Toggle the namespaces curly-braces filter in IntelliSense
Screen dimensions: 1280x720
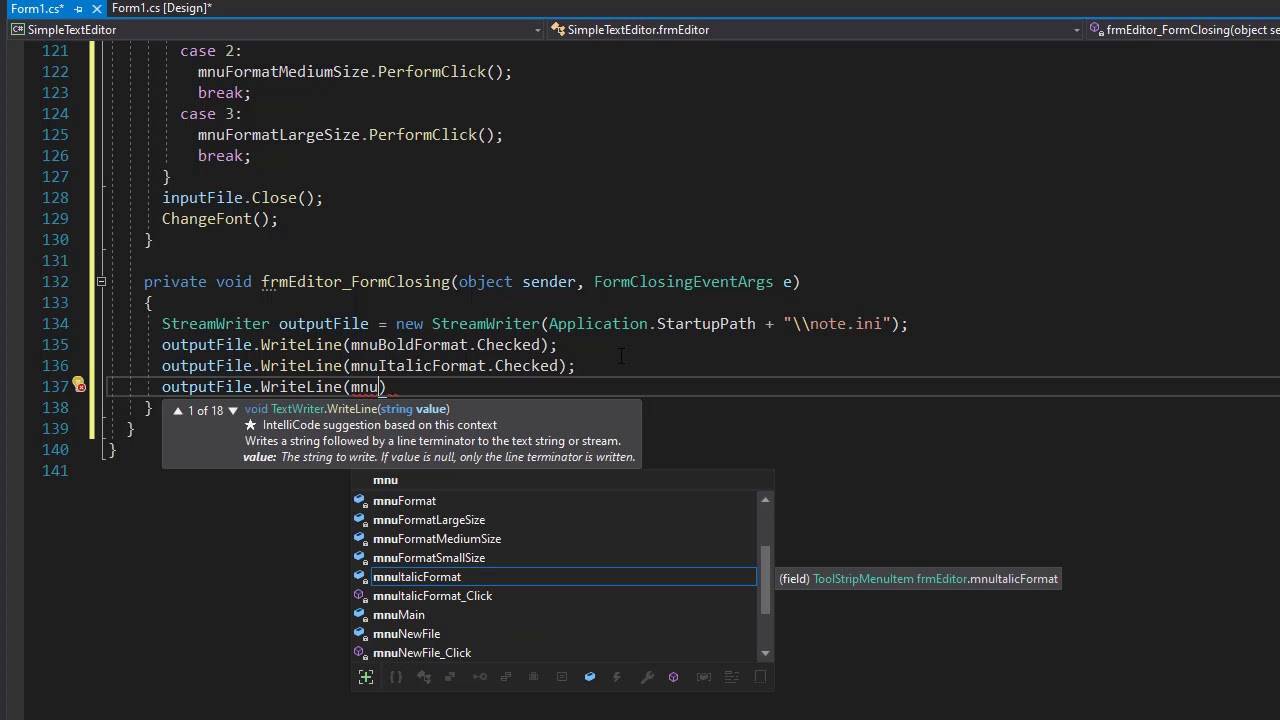click(x=396, y=677)
